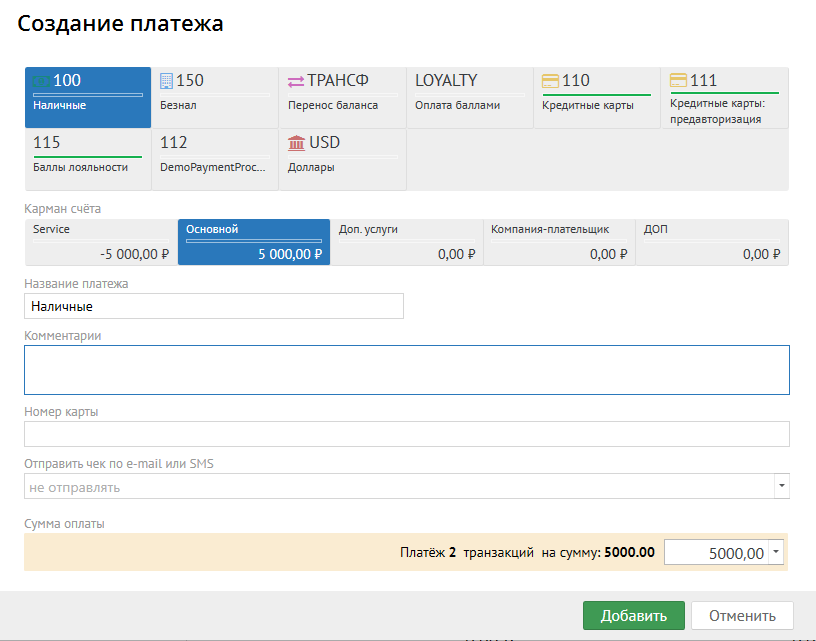Click the Отменить button
816x641 pixels.
click(x=741, y=616)
